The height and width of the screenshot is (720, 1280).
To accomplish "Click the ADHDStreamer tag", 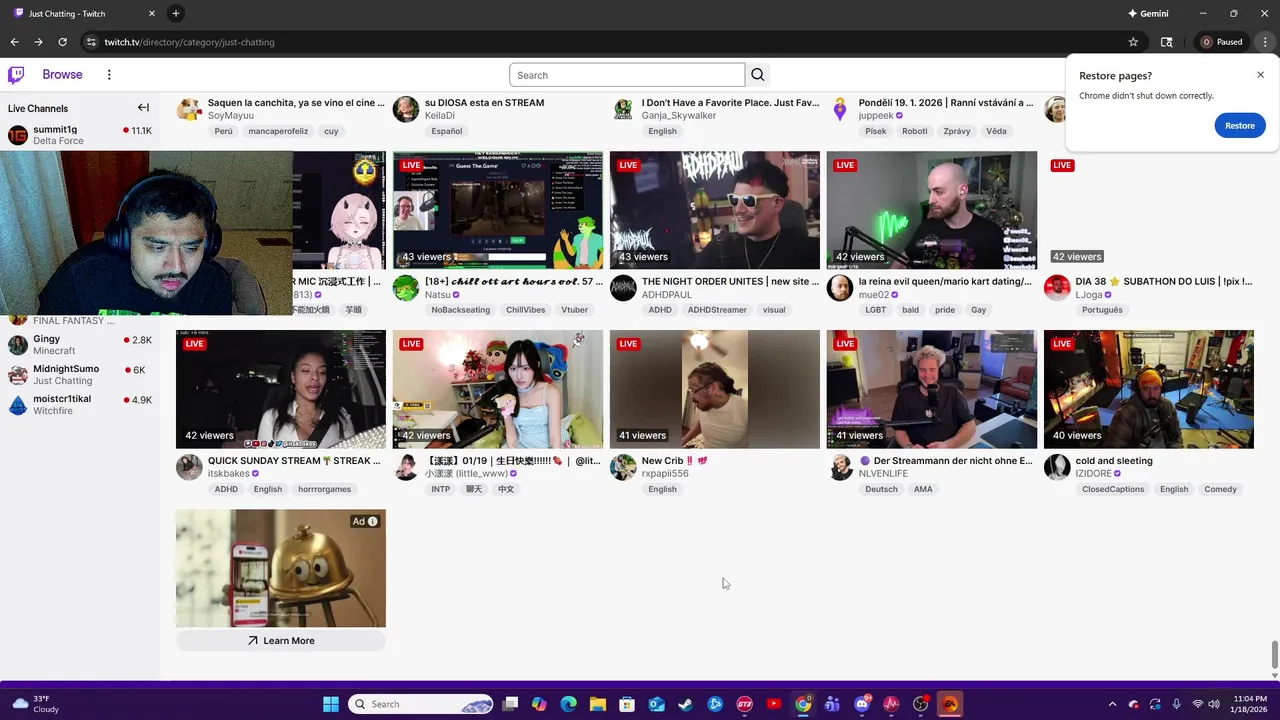I will click(x=717, y=311).
